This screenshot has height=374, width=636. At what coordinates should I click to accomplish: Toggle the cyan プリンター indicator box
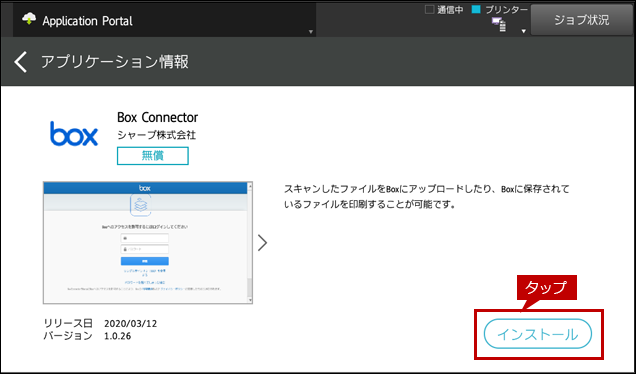[x=476, y=9]
